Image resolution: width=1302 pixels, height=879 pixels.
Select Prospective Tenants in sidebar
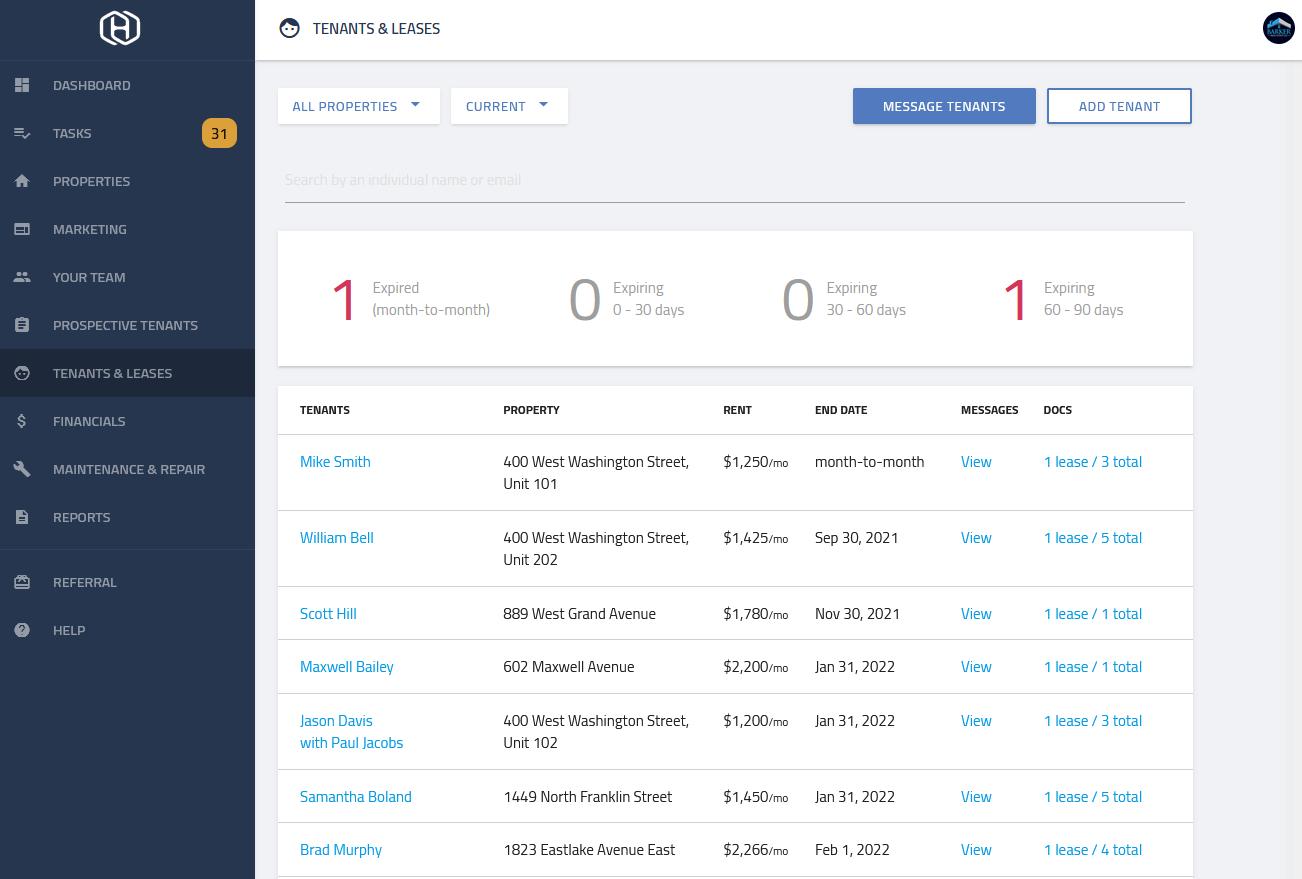[127, 325]
